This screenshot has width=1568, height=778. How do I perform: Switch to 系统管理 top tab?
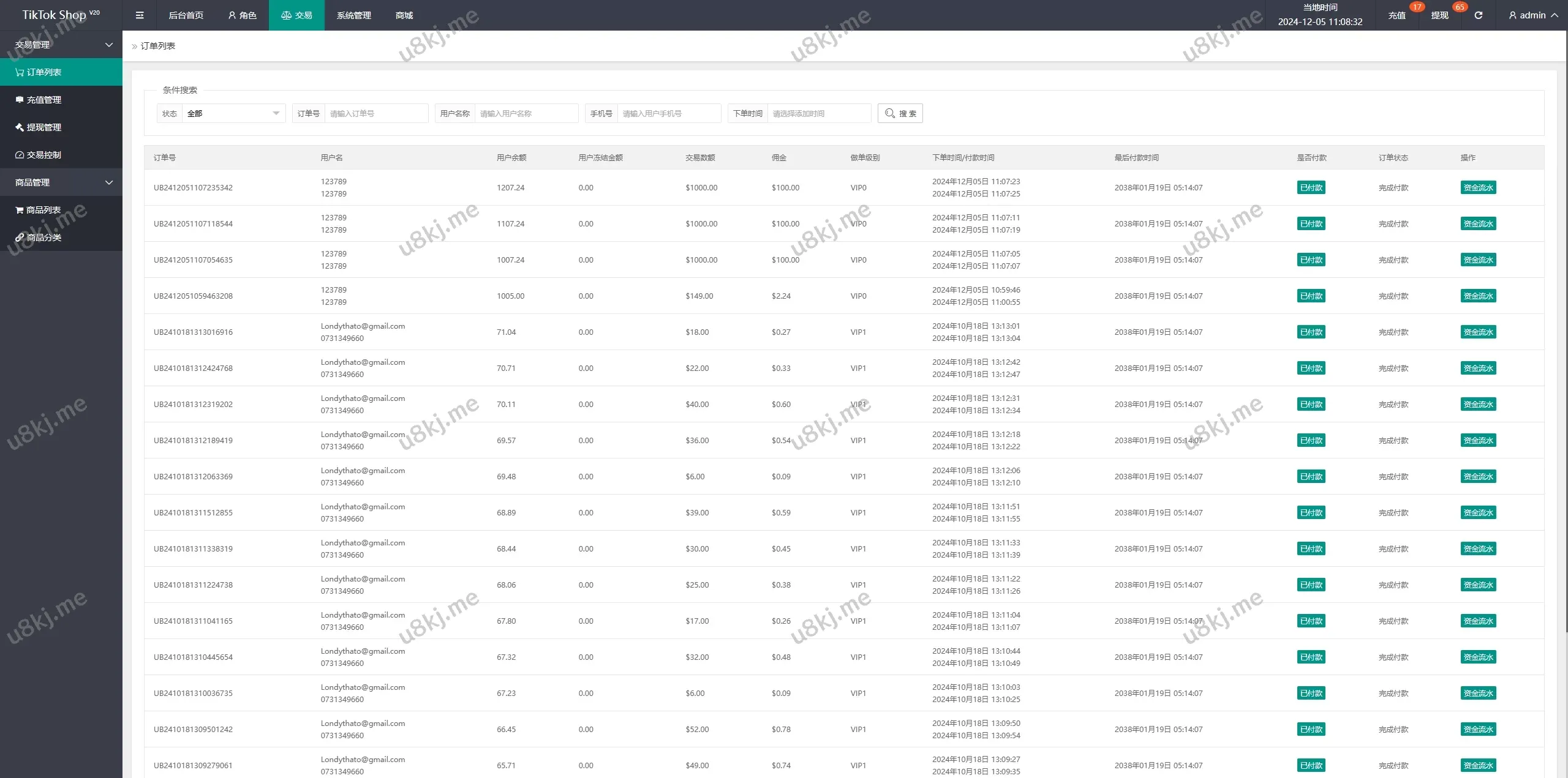tap(353, 15)
